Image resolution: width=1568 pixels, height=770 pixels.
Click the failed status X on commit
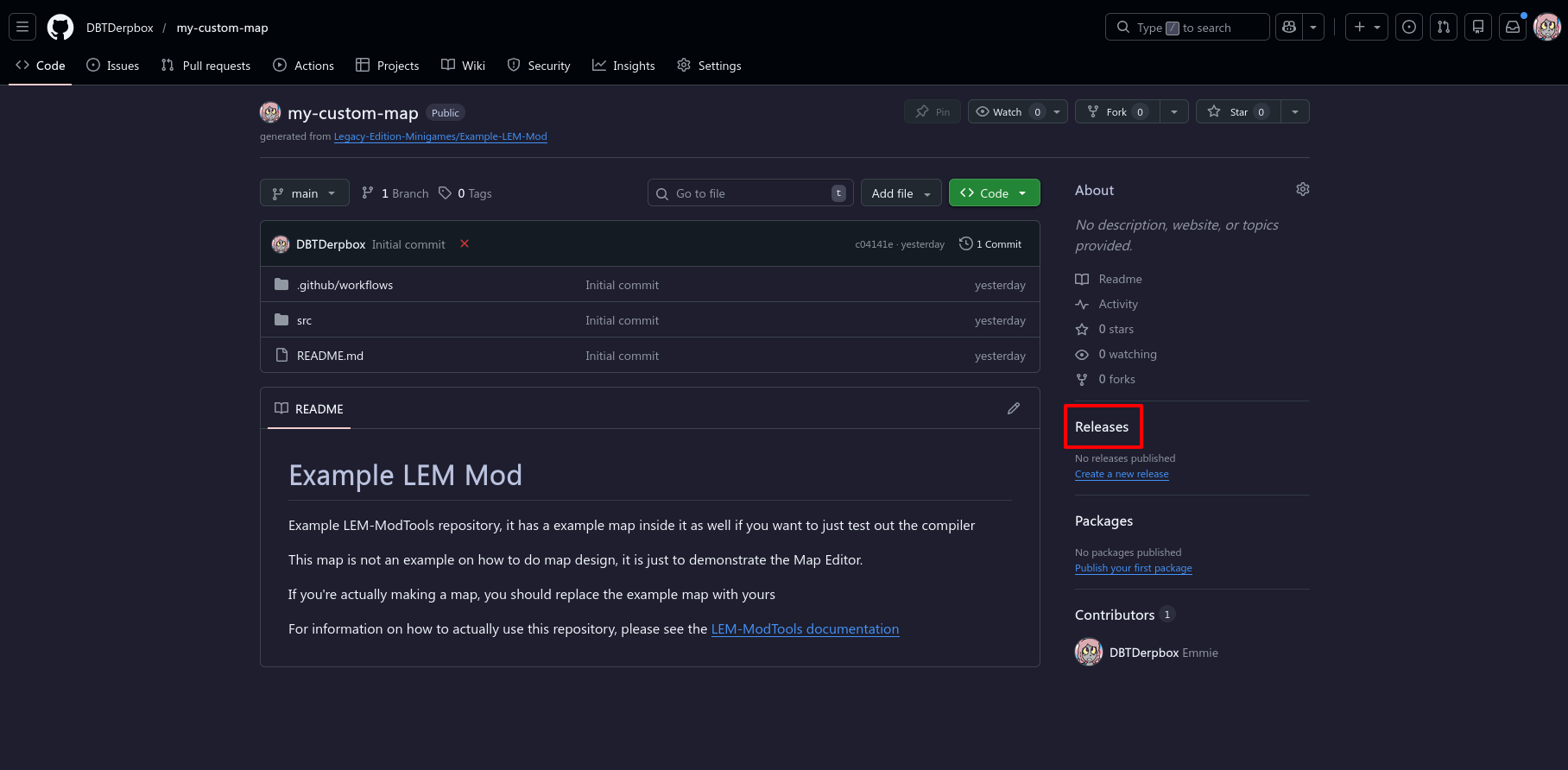pos(465,243)
